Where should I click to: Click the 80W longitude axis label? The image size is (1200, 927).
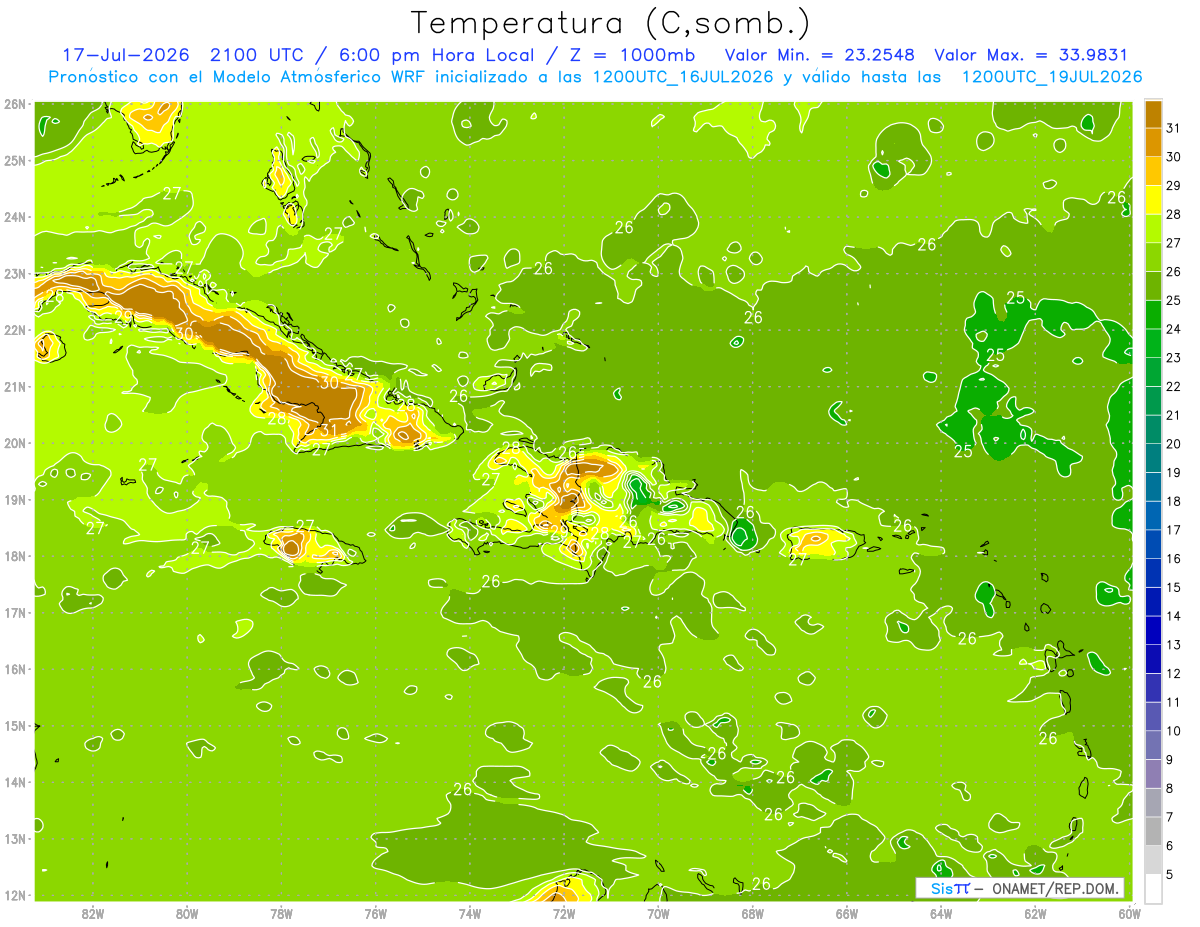tap(187, 913)
